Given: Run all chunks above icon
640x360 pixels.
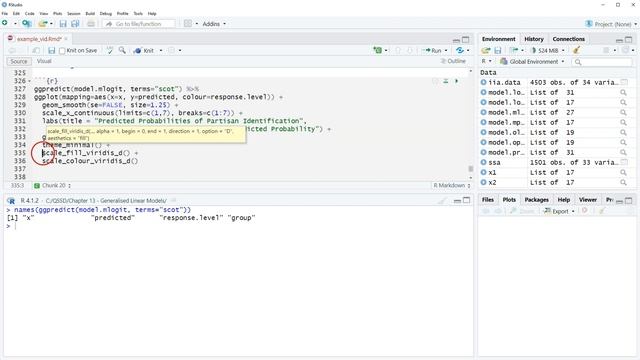Looking at the screenshot, I should point(446,81).
